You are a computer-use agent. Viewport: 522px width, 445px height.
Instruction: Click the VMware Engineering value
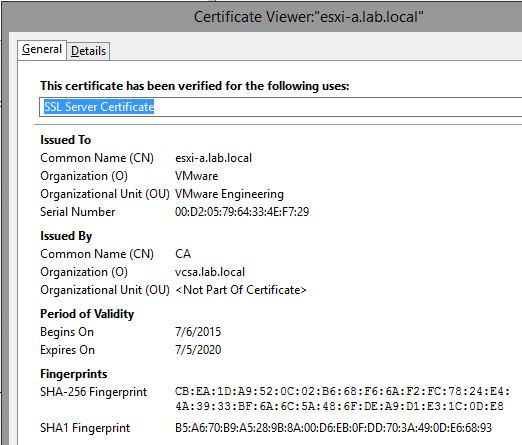[x=229, y=194]
